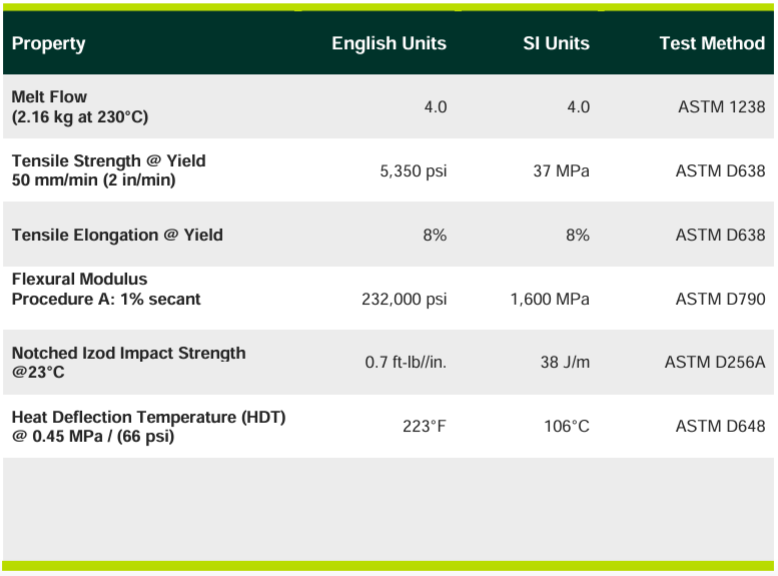Click the ASTM D256A test method

click(714, 362)
